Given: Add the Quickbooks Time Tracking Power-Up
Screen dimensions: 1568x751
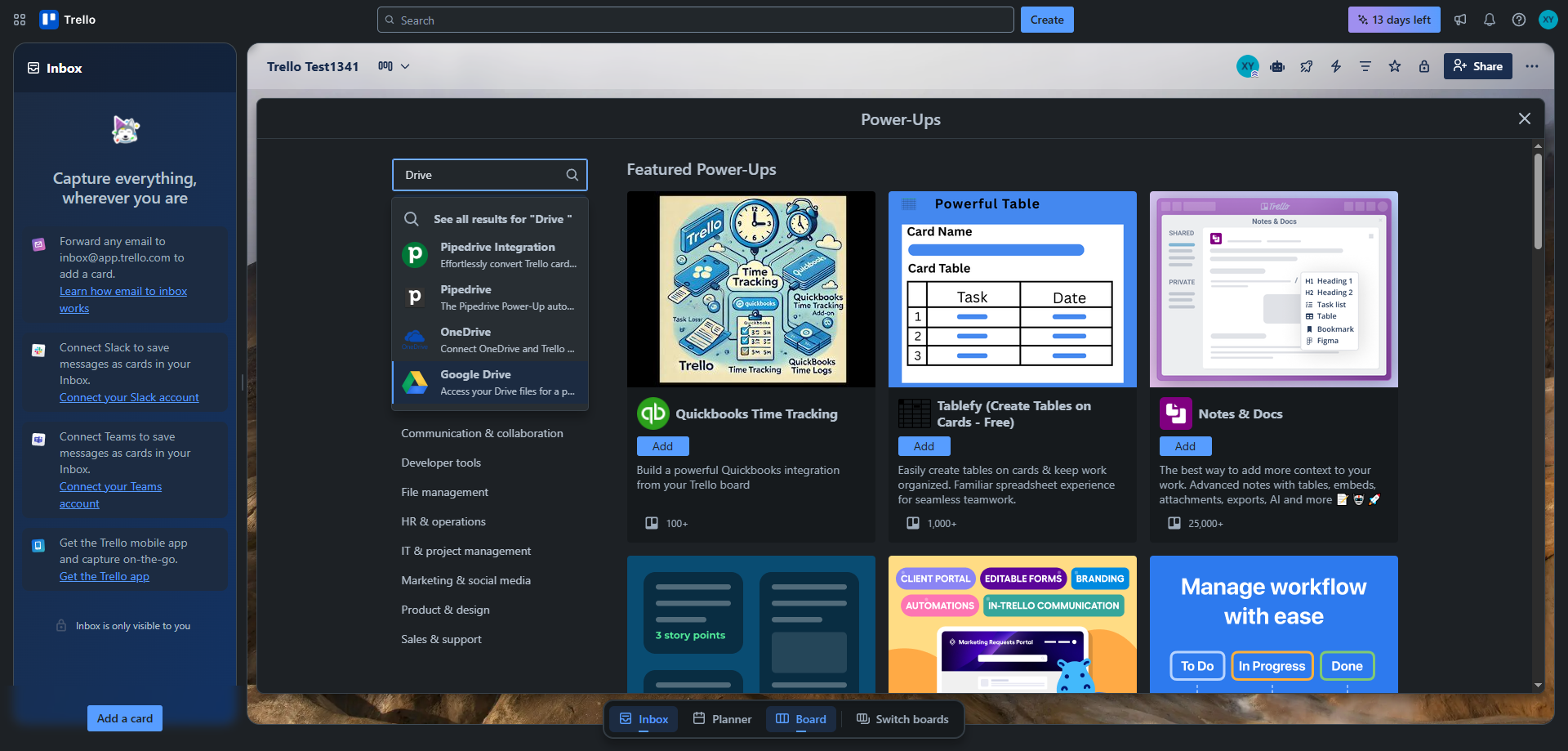Looking at the screenshot, I should coord(662,446).
